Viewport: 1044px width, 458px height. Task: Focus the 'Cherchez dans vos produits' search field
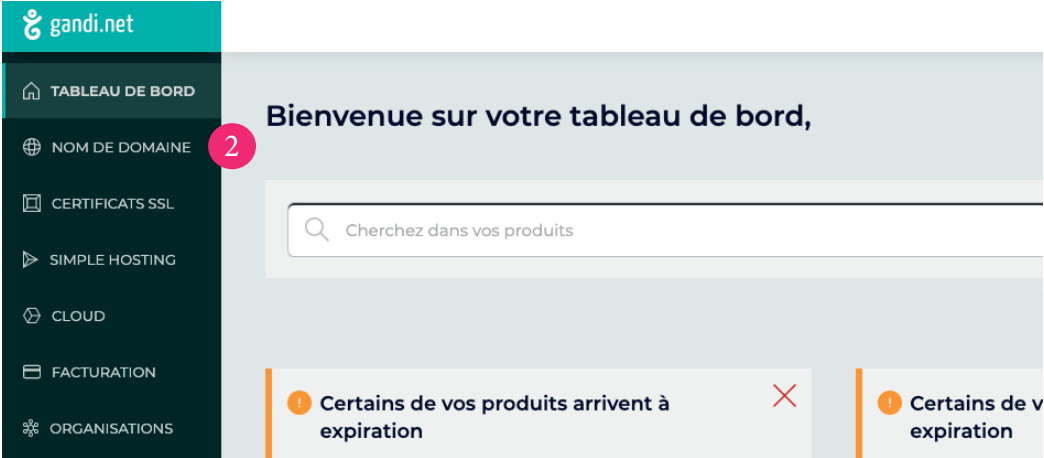coord(666,230)
